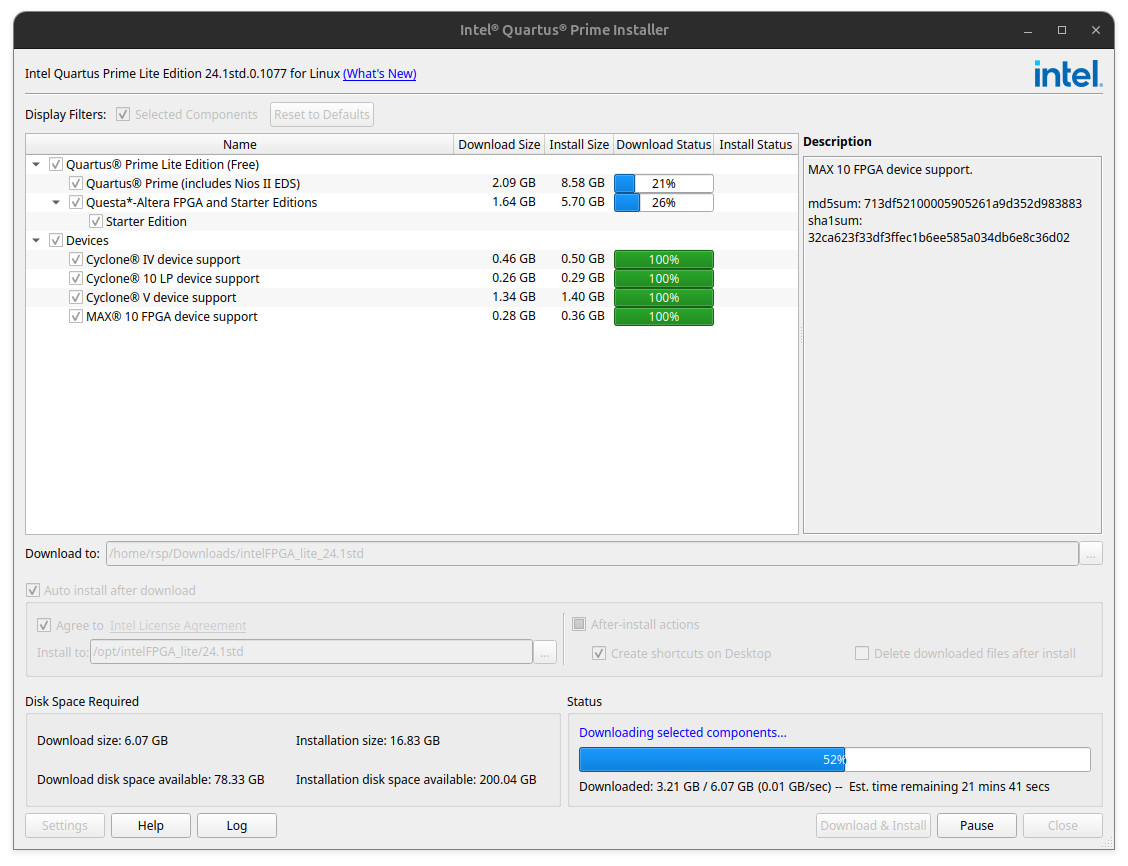Viewport: 1128px width, 866px height.
Task: Click the overall download progress bar
Action: click(834, 760)
